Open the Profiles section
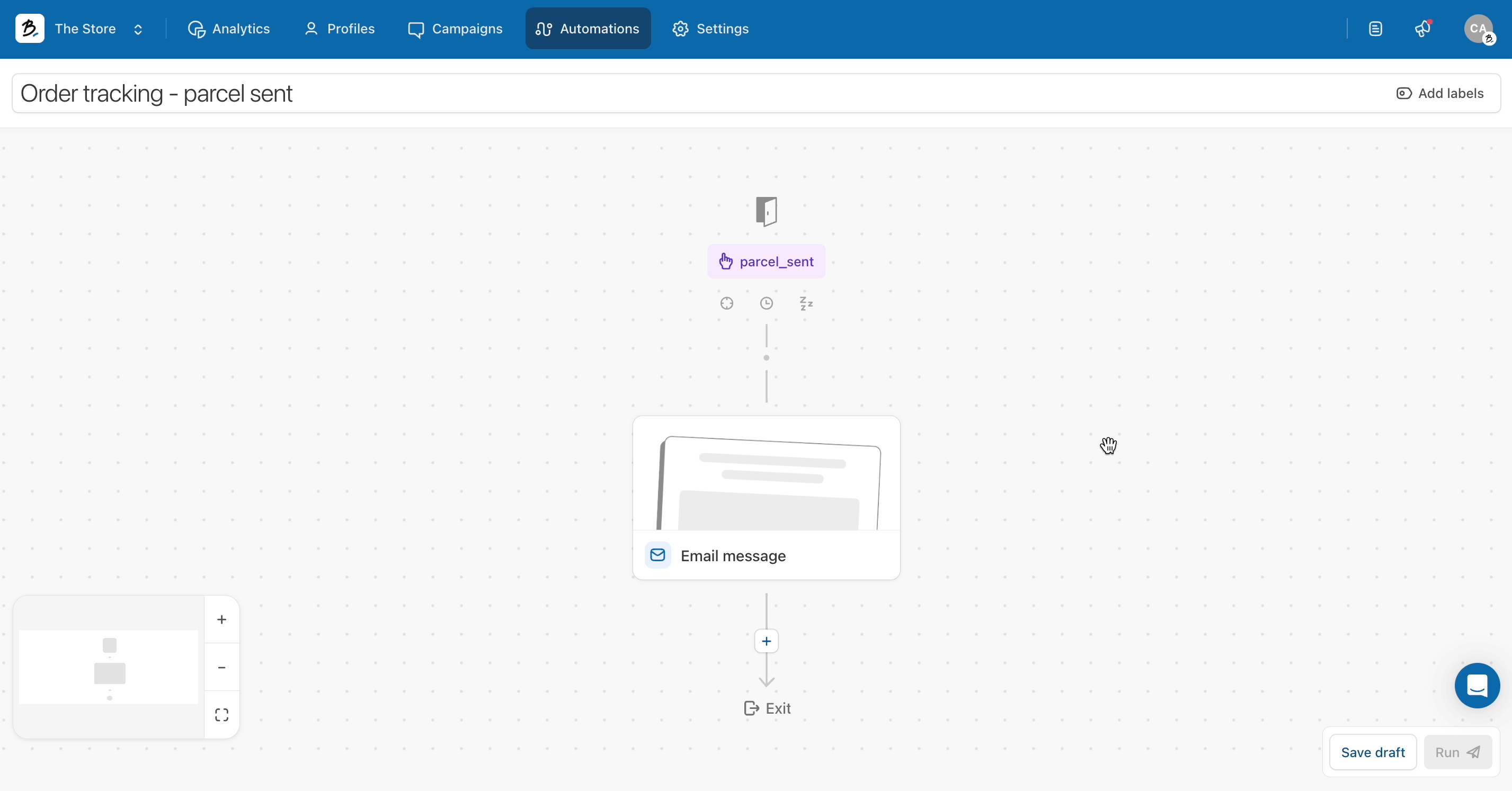Image resolution: width=1512 pixels, height=791 pixels. [x=339, y=29]
